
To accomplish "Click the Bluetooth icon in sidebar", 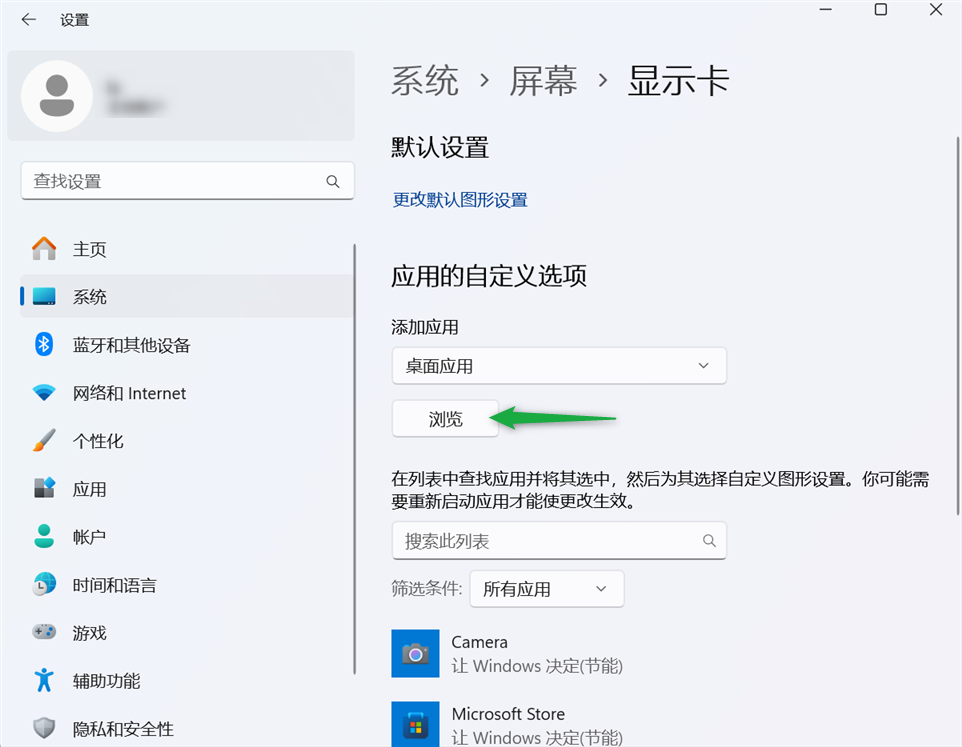I will point(44,345).
